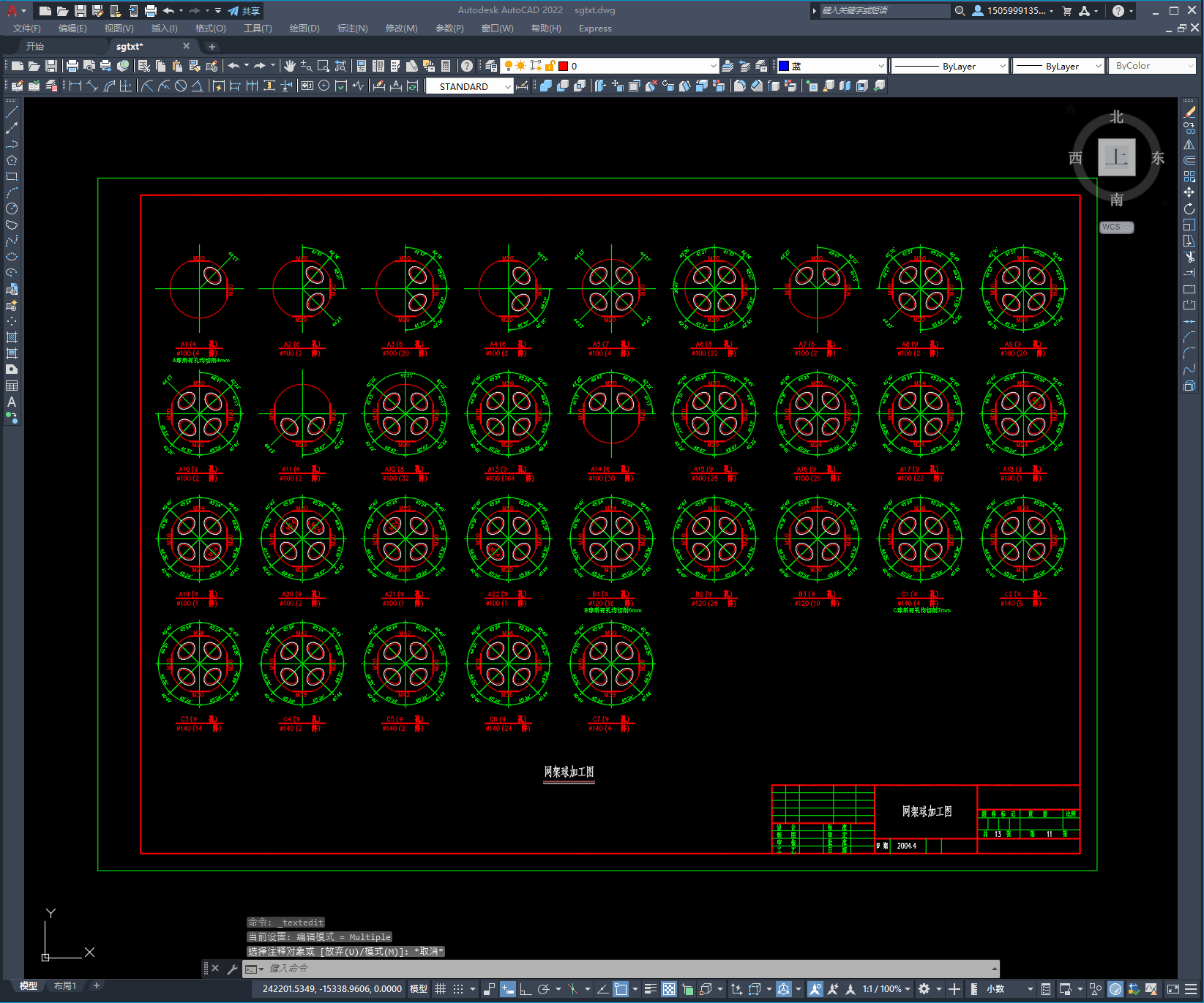Click the Zoom Window icon
The image size is (1204, 1003).
tap(323, 66)
